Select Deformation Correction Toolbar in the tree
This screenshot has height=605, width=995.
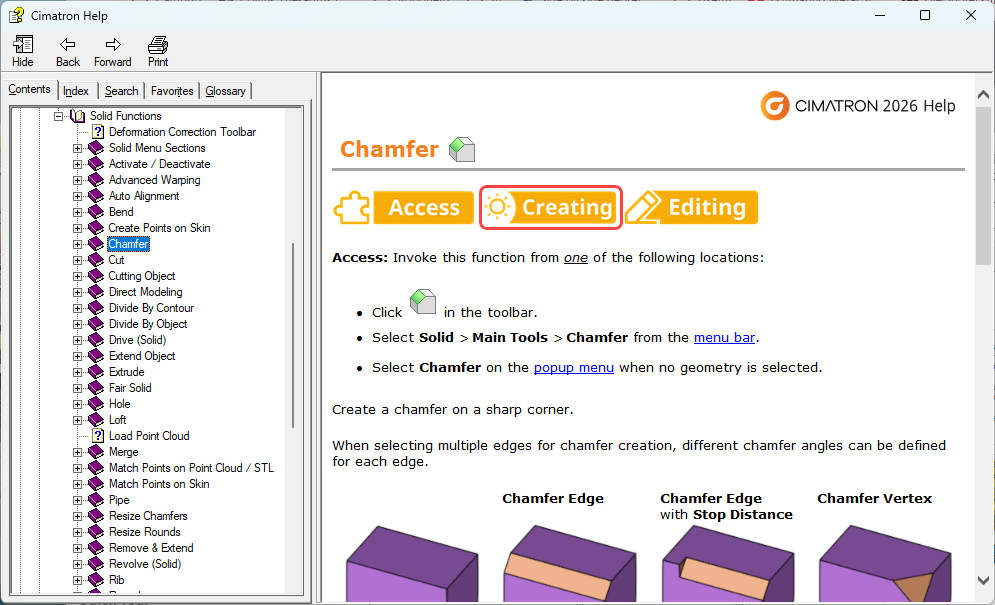tap(182, 132)
